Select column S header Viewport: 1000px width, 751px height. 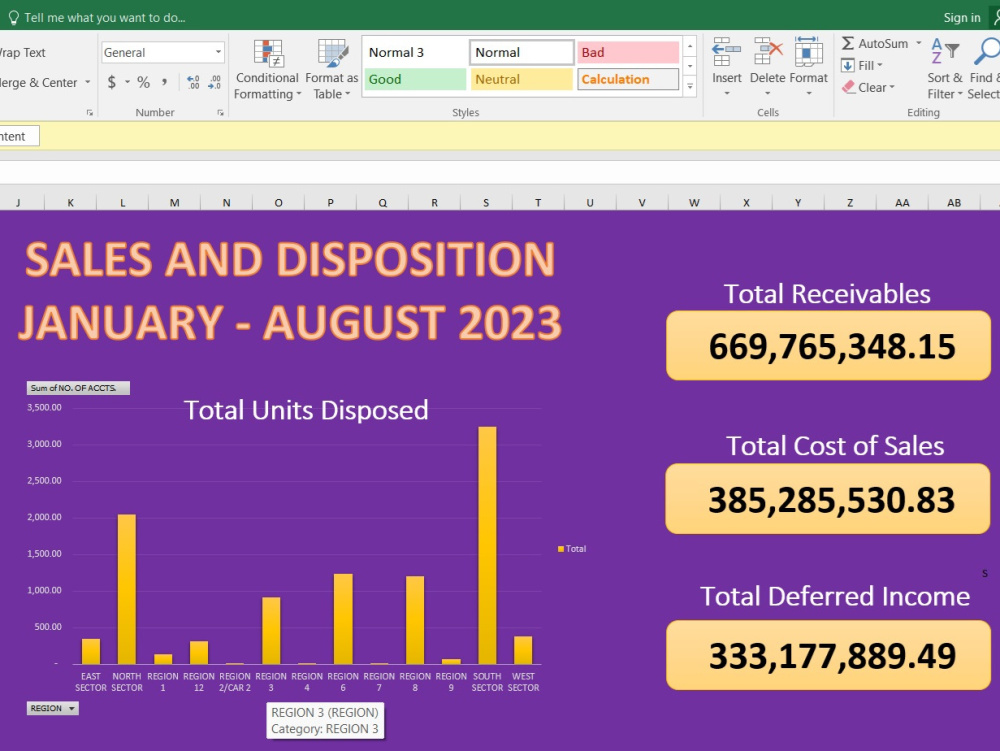click(486, 203)
